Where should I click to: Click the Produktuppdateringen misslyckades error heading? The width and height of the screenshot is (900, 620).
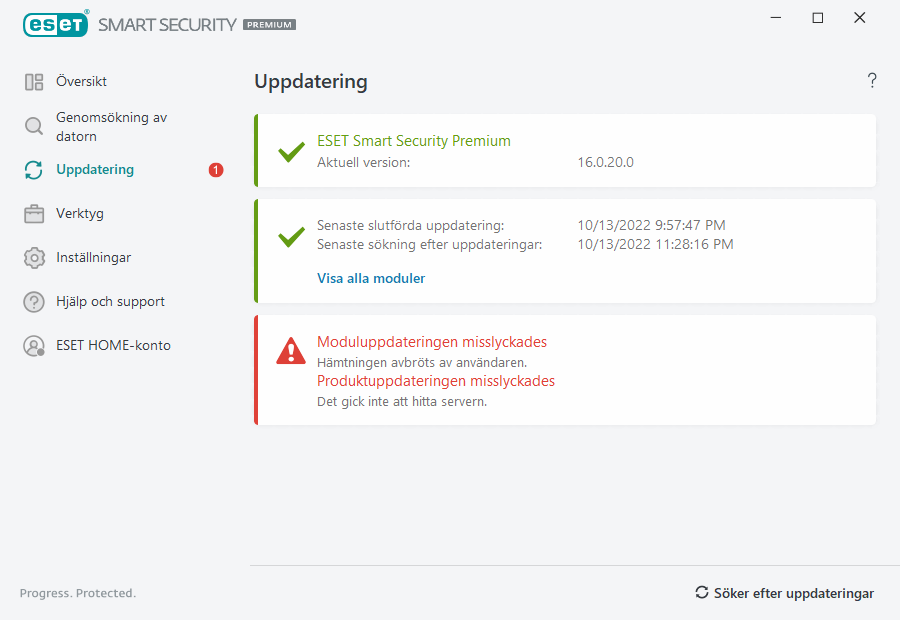point(436,381)
